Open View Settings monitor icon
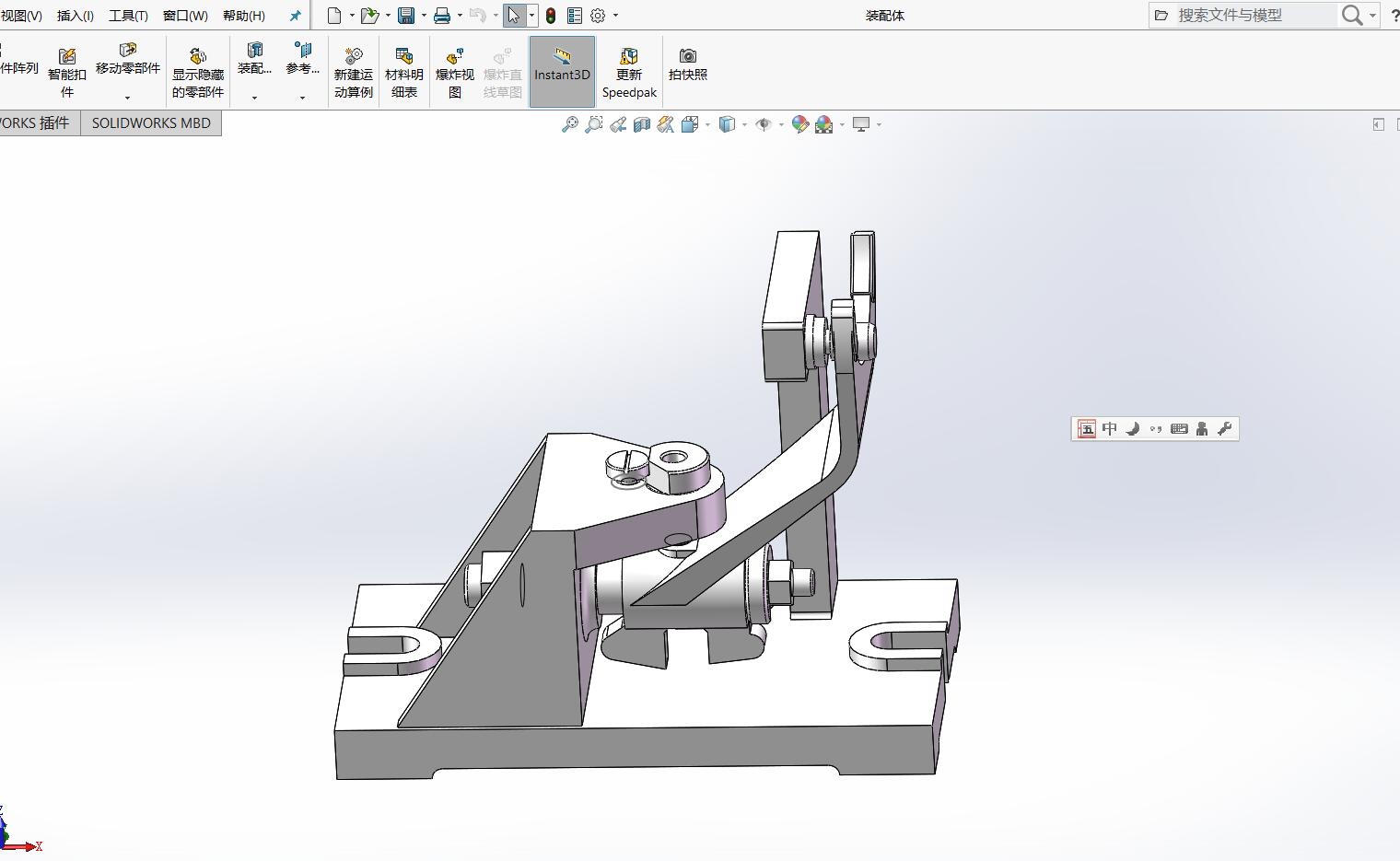 861,124
